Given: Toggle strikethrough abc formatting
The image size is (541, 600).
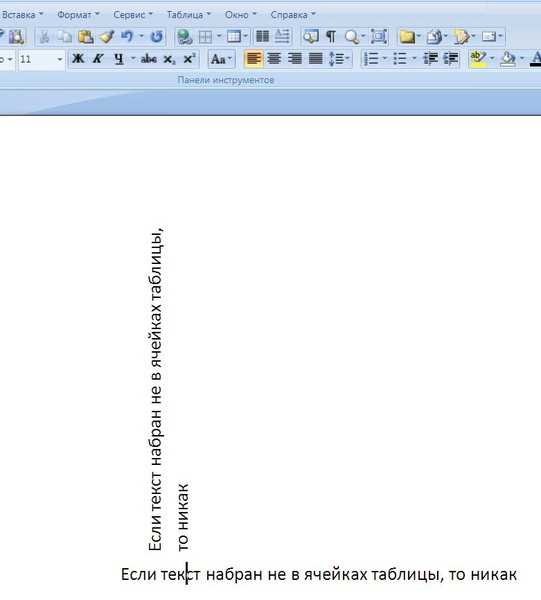Looking at the screenshot, I should coord(149,59).
